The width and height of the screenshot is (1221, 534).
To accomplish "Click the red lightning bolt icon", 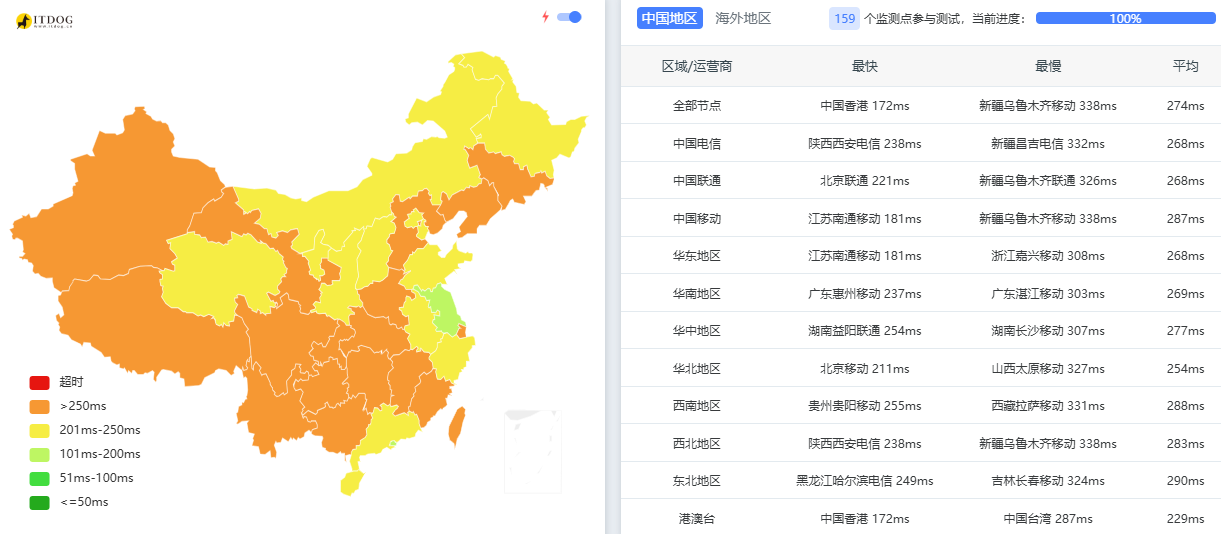I will pyautogui.click(x=545, y=17).
